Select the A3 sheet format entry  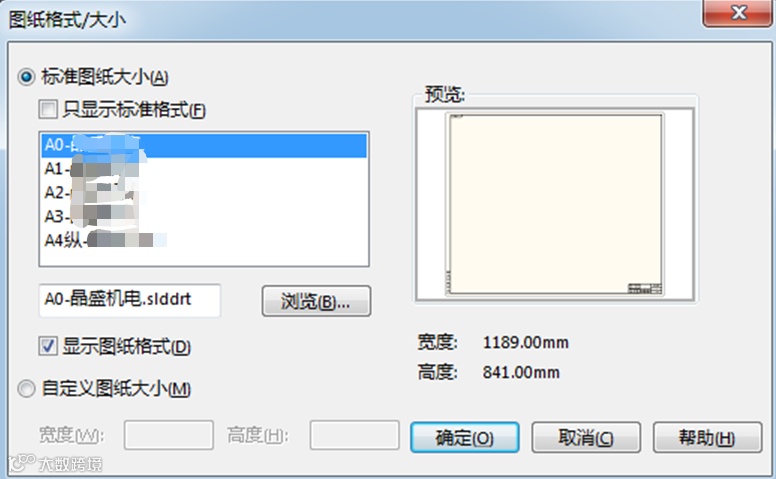204,216
